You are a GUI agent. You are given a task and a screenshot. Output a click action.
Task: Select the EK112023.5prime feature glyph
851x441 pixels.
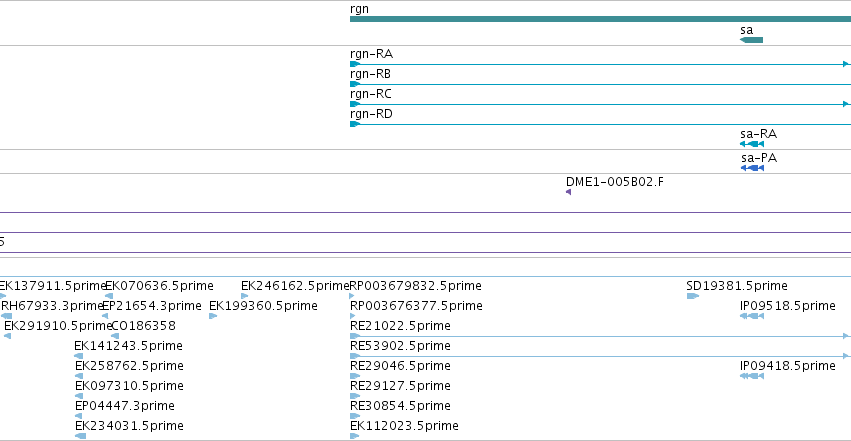(354, 436)
